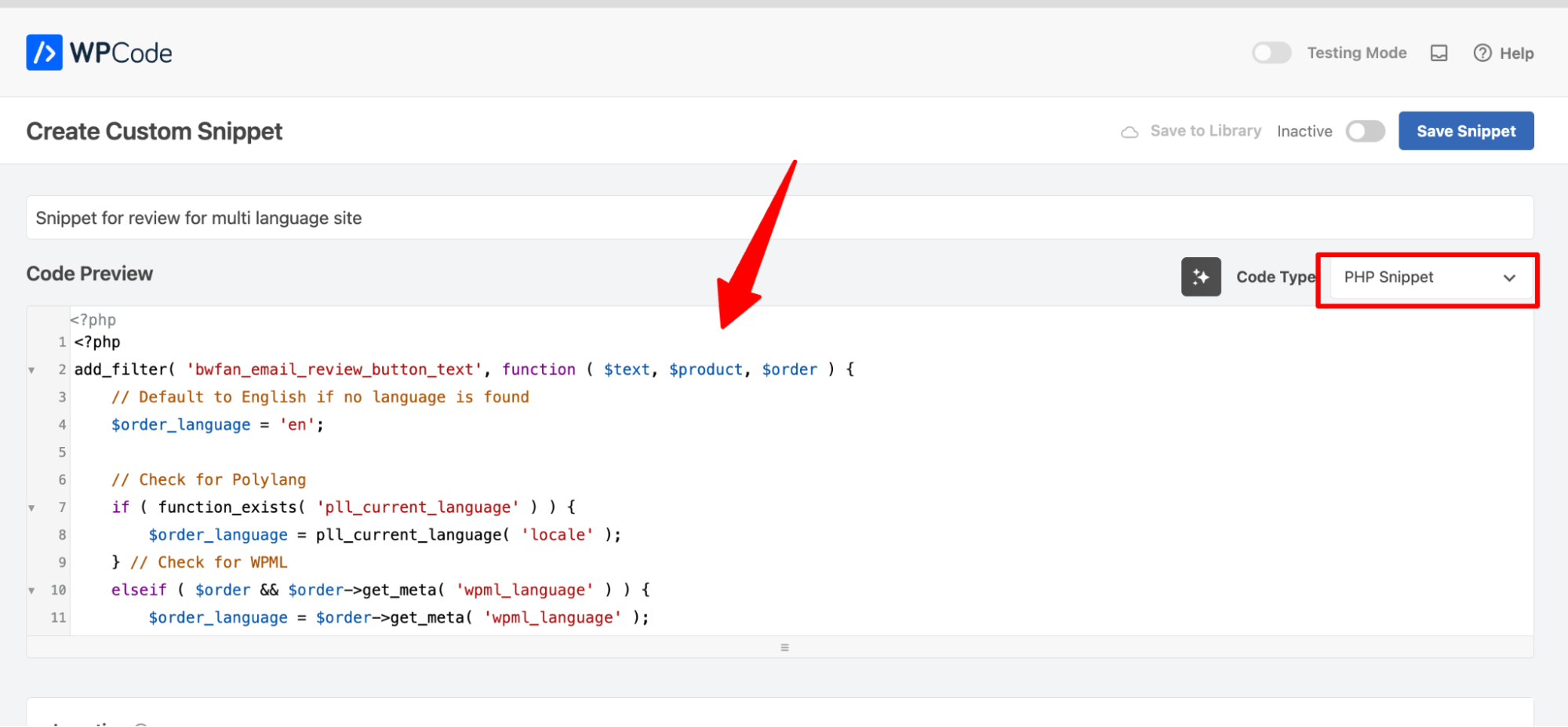
Task: Click the snippet title input field
Action: pyautogui.click(x=780, y=218)
